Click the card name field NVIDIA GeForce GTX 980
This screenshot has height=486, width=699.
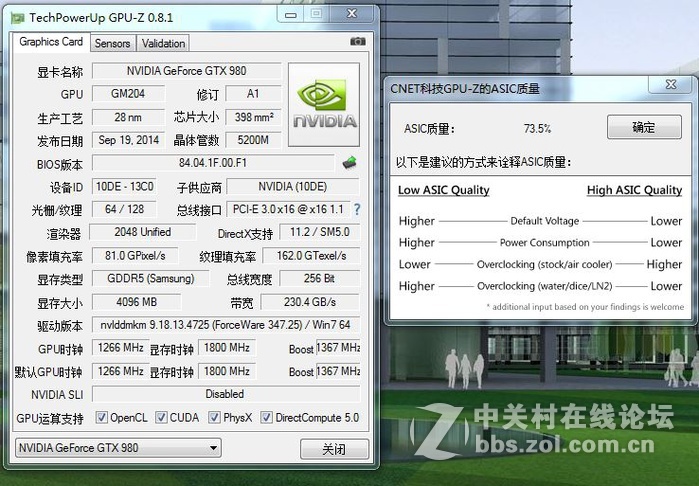tap(187, 71)
